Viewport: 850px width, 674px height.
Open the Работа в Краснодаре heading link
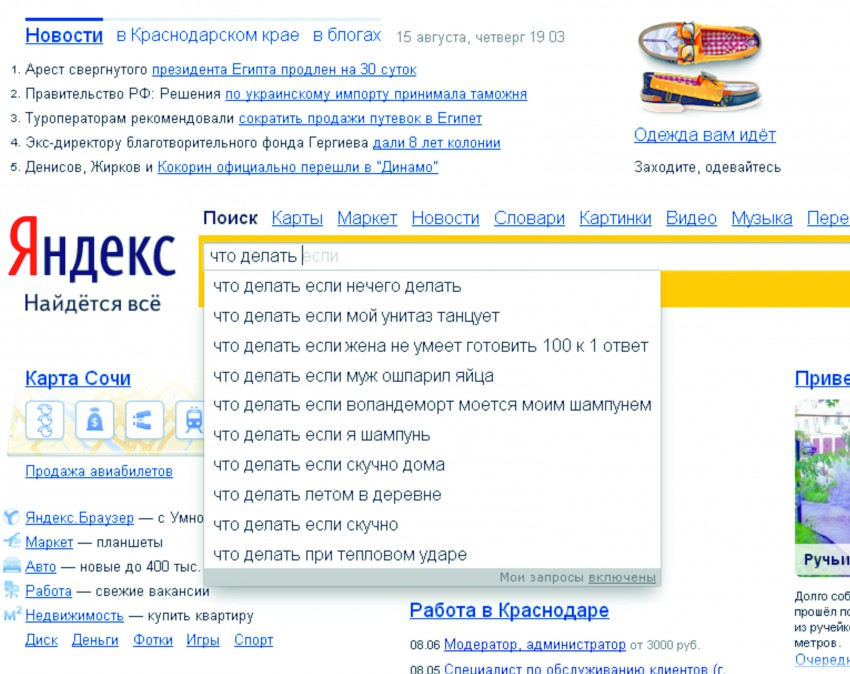[x=509, y=610]
